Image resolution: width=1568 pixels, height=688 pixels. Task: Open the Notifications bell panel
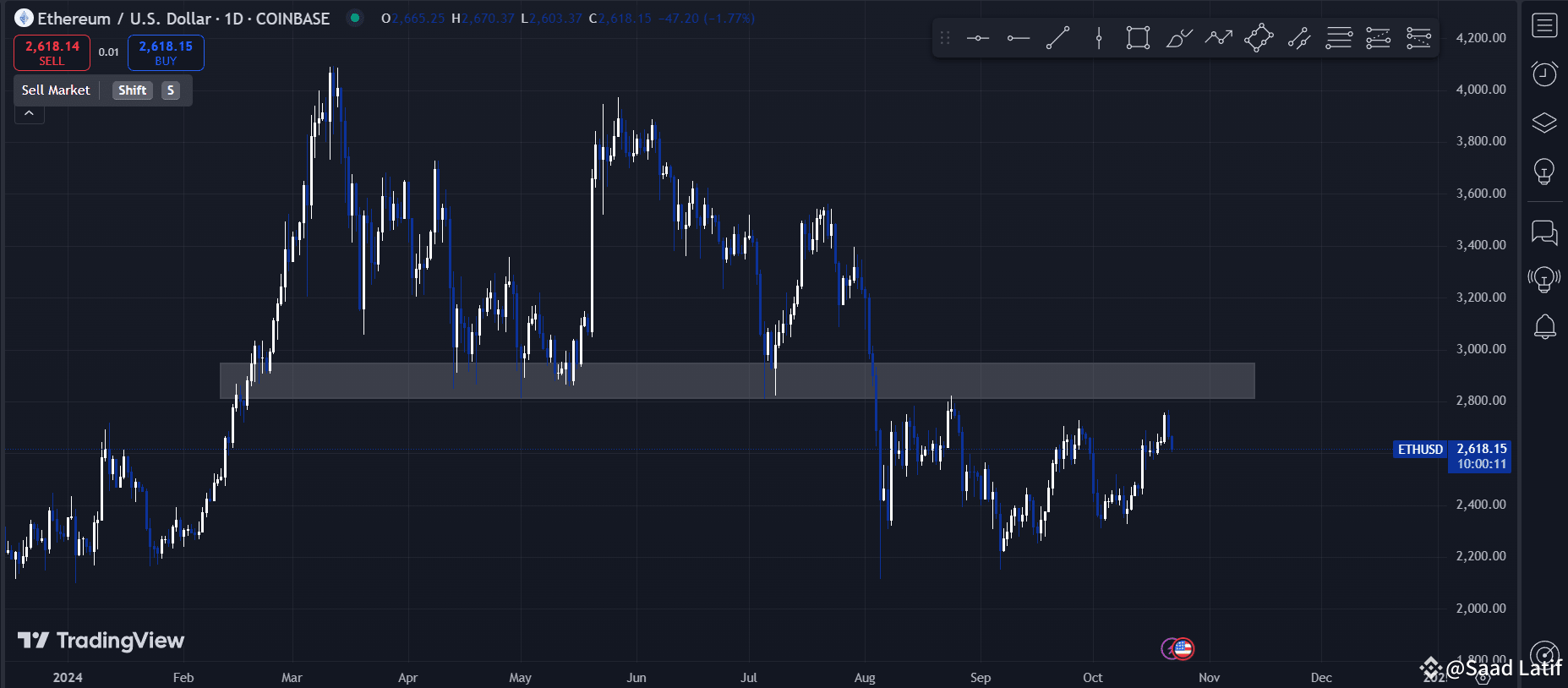tap(1544, 326)
